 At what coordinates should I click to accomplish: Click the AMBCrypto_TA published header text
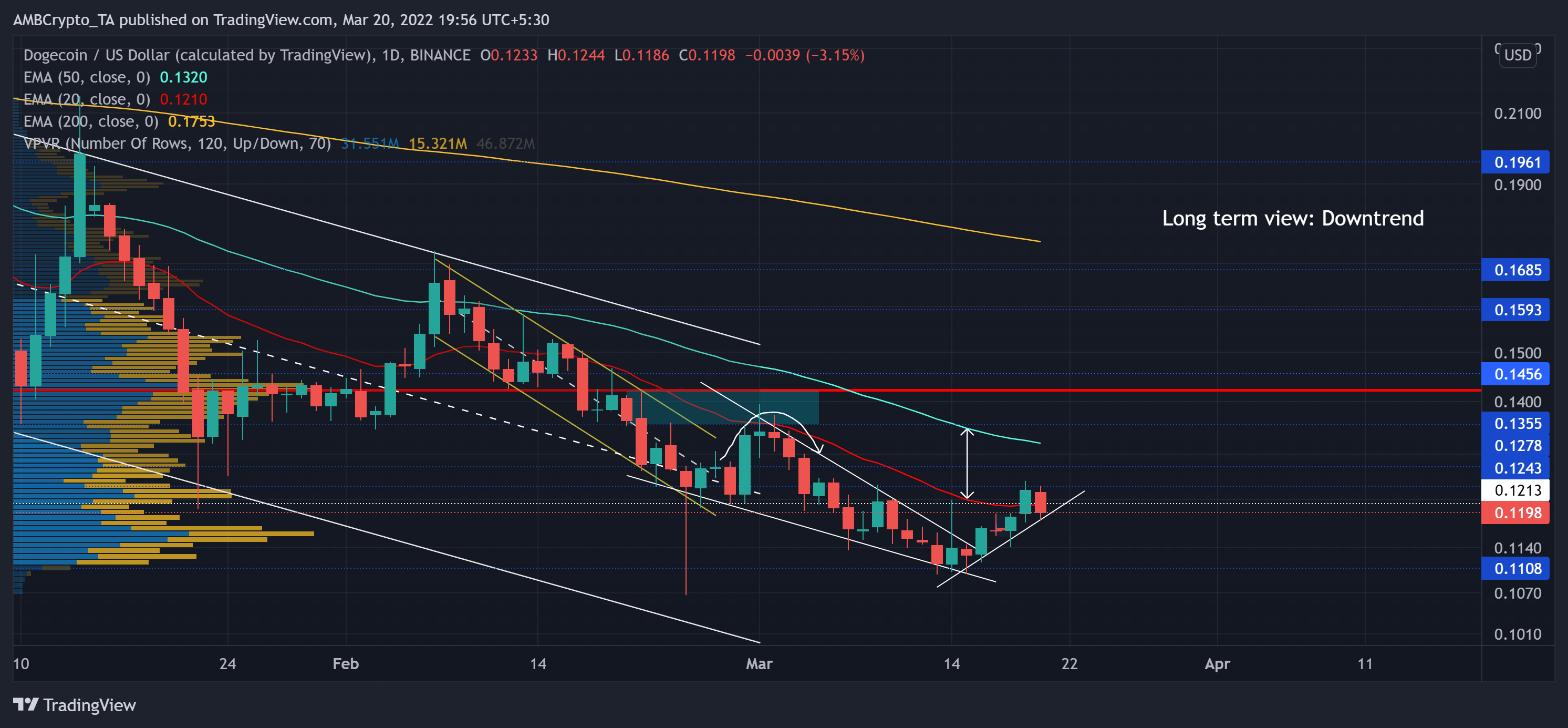click(281, 20)
